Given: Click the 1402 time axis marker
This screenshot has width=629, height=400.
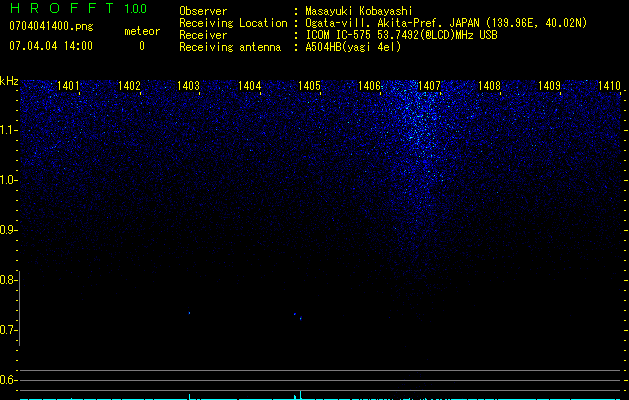Looking at the screenshot, I should tap(129, 85).
